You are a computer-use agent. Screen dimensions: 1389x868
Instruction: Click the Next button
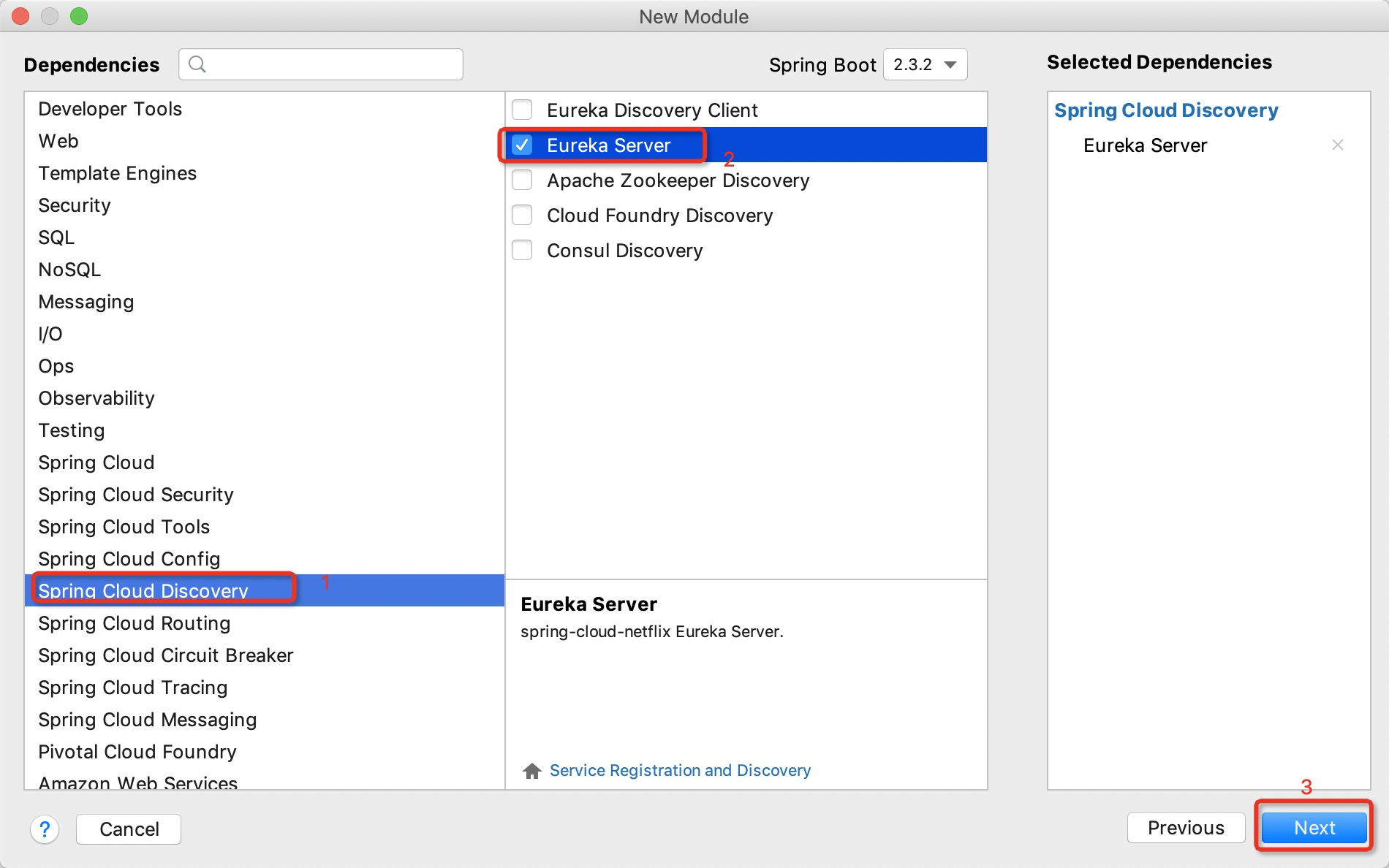[1314, 828]
